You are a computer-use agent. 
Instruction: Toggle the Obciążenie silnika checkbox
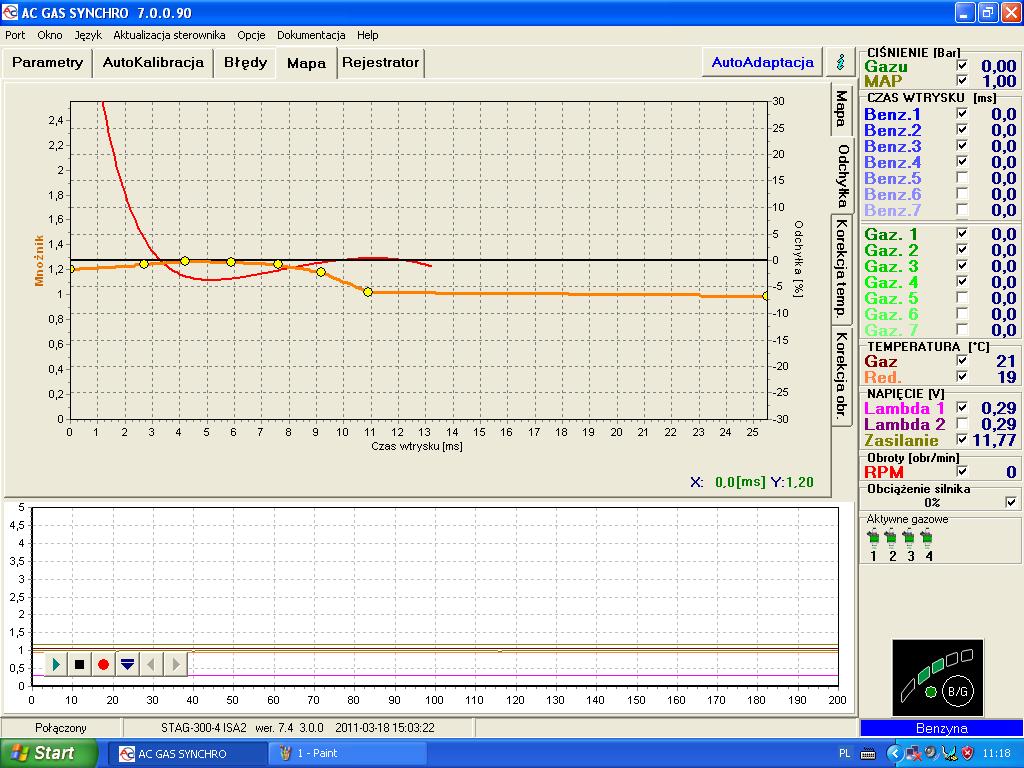[1010, 502]
